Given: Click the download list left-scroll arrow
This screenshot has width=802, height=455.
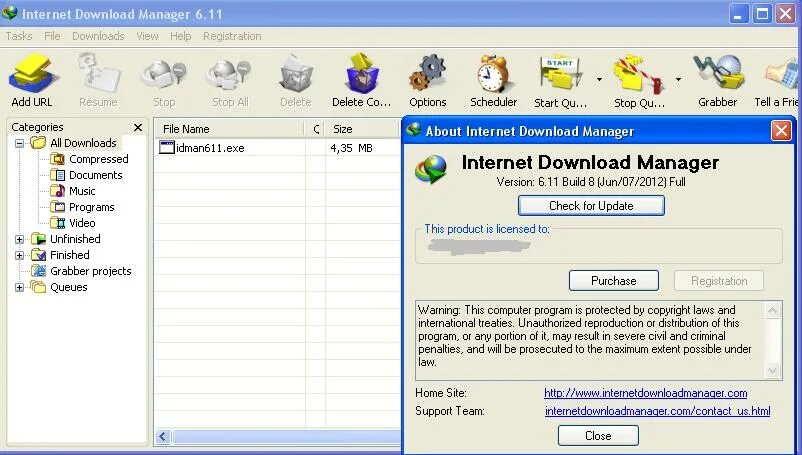Looking at the screenshot, I should point(163,437).
